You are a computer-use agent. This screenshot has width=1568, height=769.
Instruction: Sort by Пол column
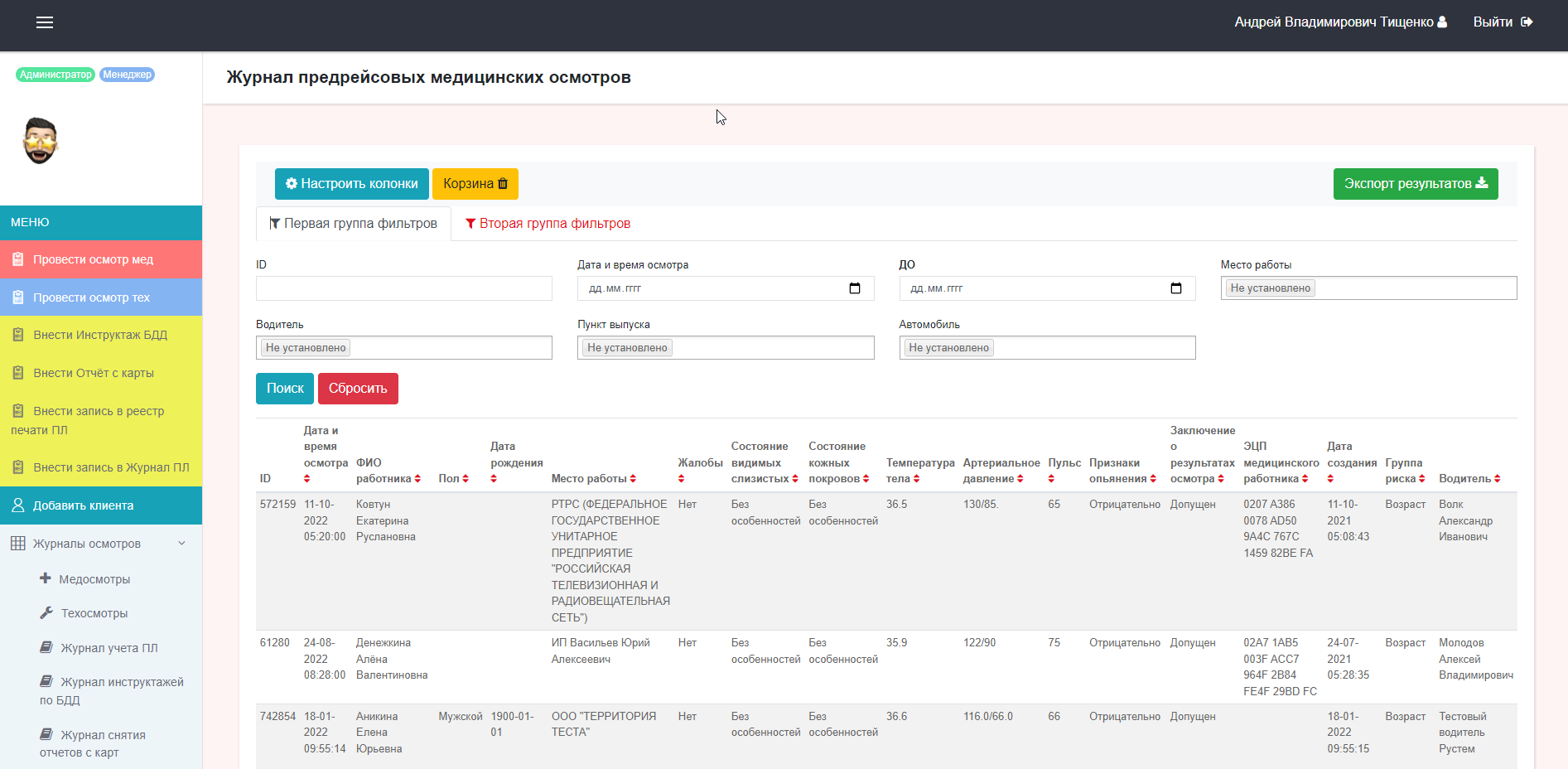click(466, 479)
